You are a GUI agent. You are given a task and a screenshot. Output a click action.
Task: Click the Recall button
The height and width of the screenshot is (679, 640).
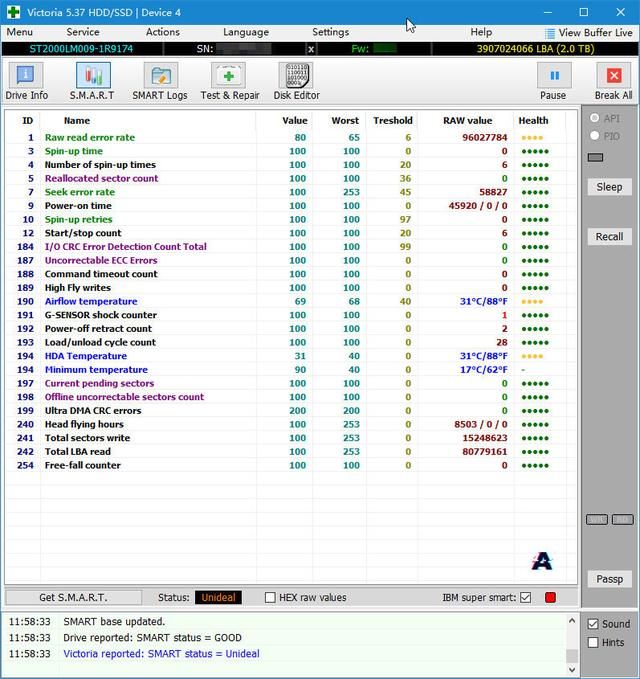tap(609, 237)
